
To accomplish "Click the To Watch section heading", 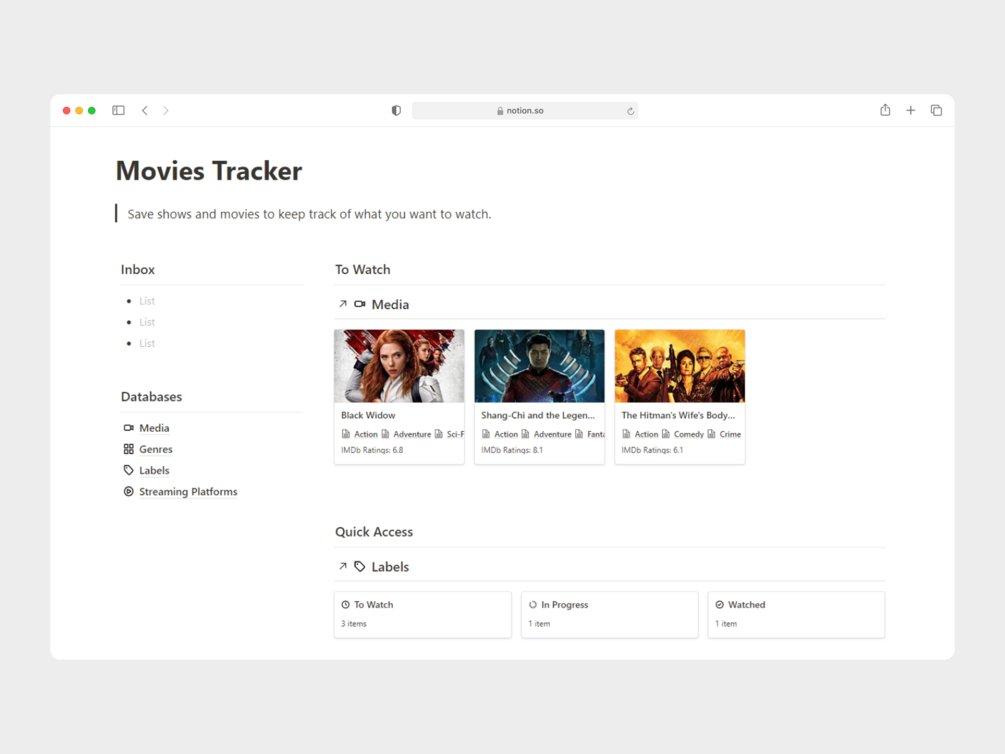I will point(363,269).
